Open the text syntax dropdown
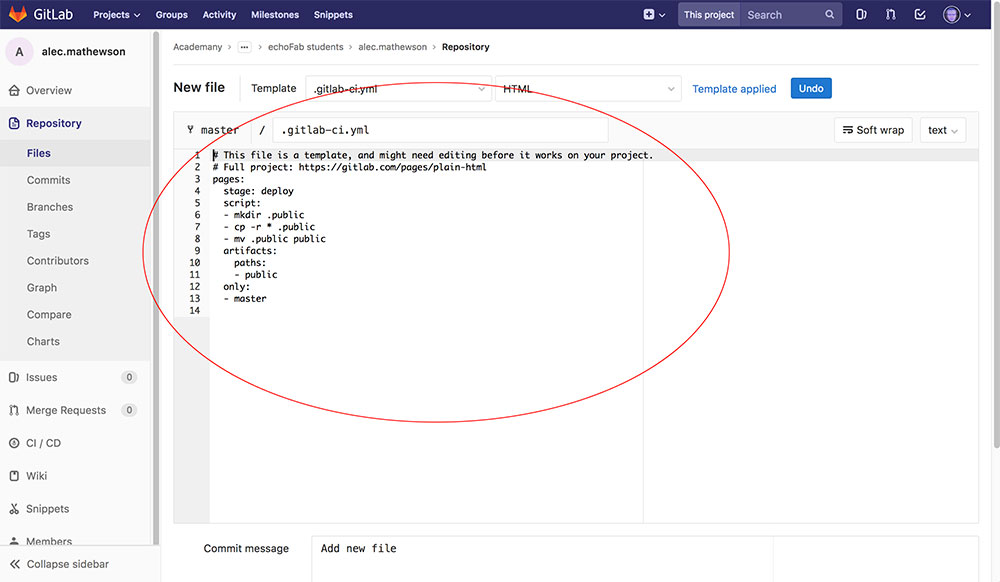Image resolution: width=1000 pixels, height=582 pixels. click(943, 130)
